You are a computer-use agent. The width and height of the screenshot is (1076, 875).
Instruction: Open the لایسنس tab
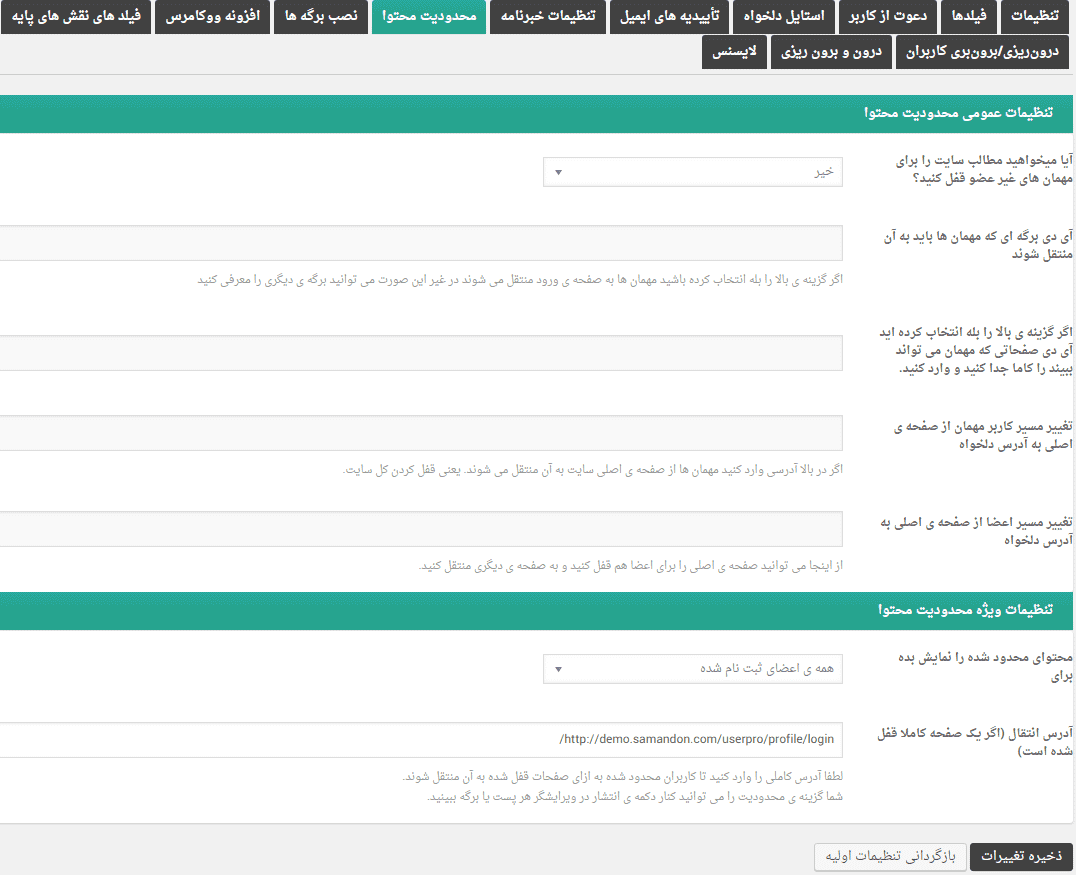coord(734,52)
